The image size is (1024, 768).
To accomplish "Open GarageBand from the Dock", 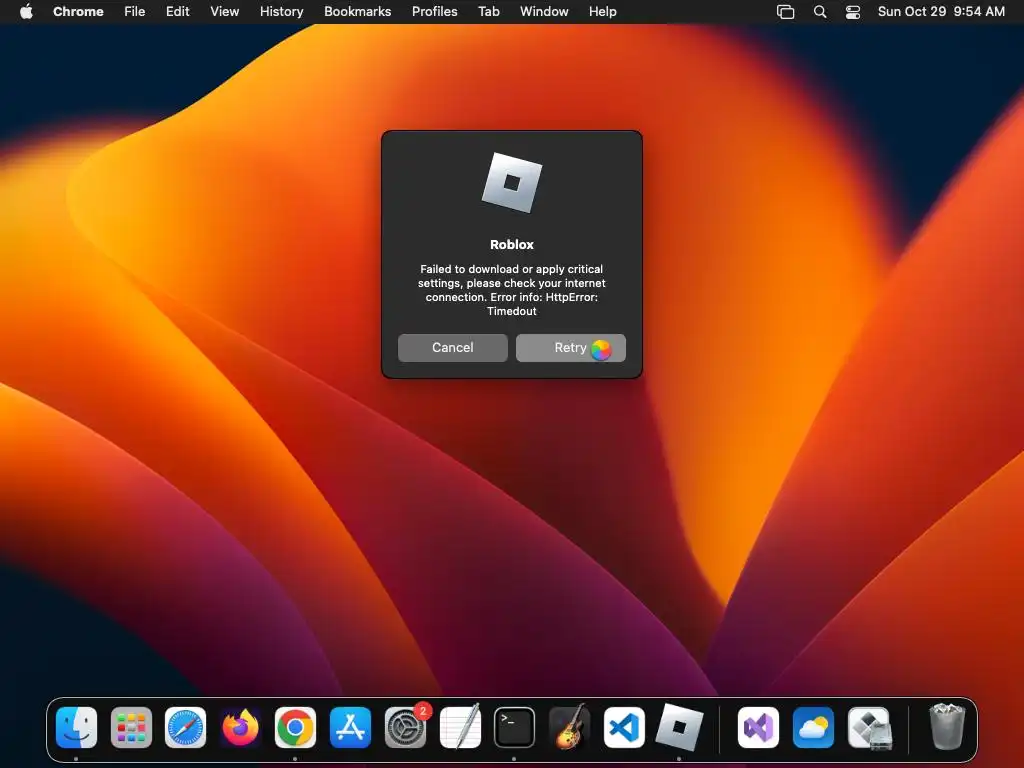I will click(x=569, y=727).
